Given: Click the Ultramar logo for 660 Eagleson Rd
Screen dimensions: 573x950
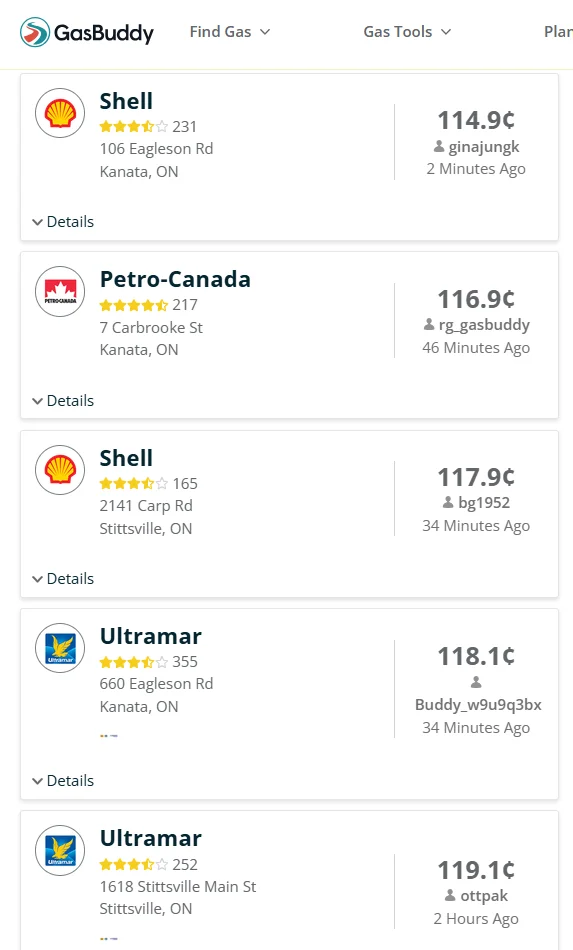Looking at the screenshot, I should tap(60, 648).
